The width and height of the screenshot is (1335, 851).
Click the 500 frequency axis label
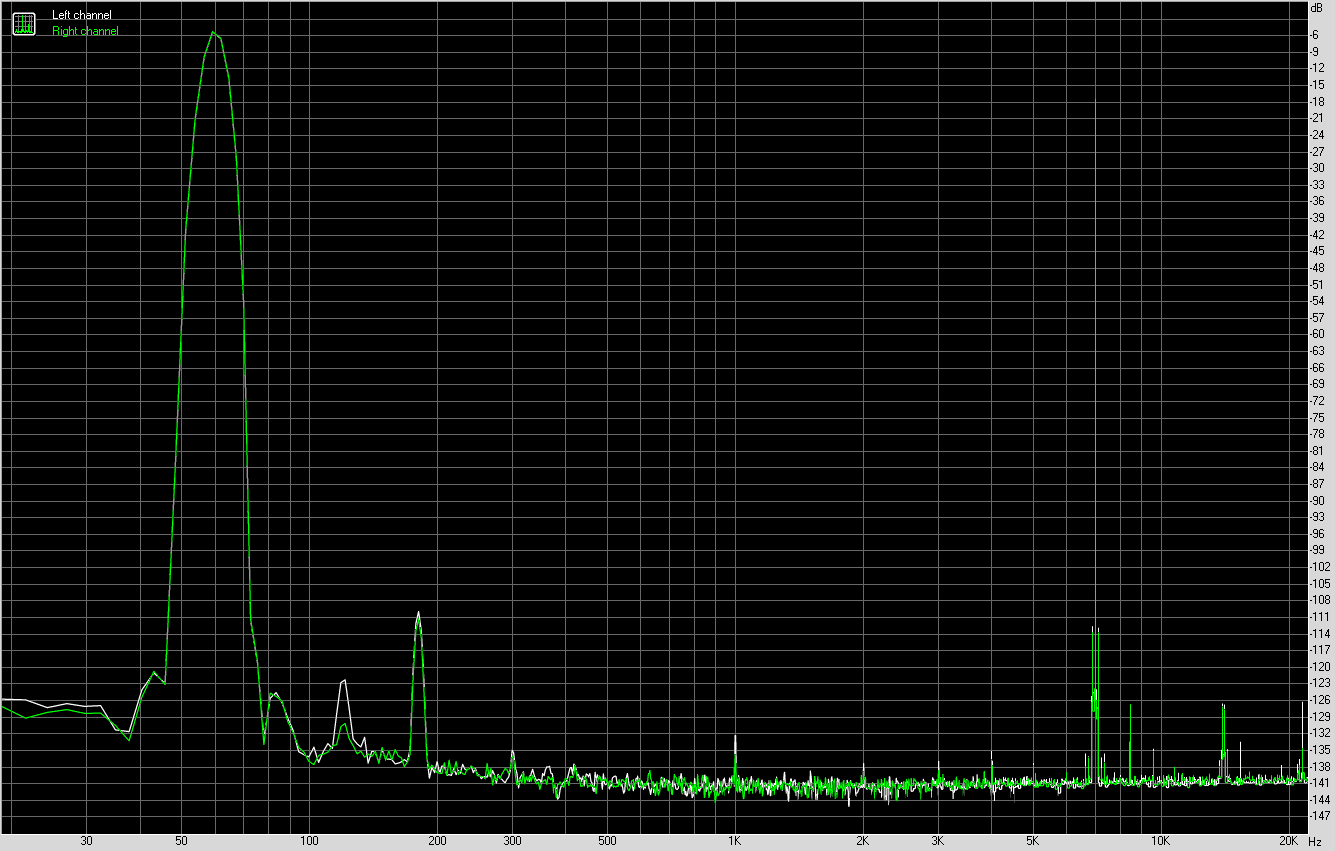tap(606, 842)
